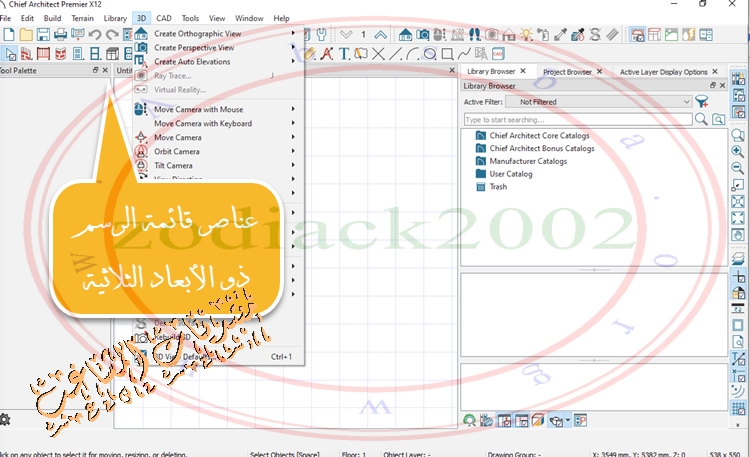The image size is (750, 457).
Task: Open the Build menu
Action: coord(52,18)
